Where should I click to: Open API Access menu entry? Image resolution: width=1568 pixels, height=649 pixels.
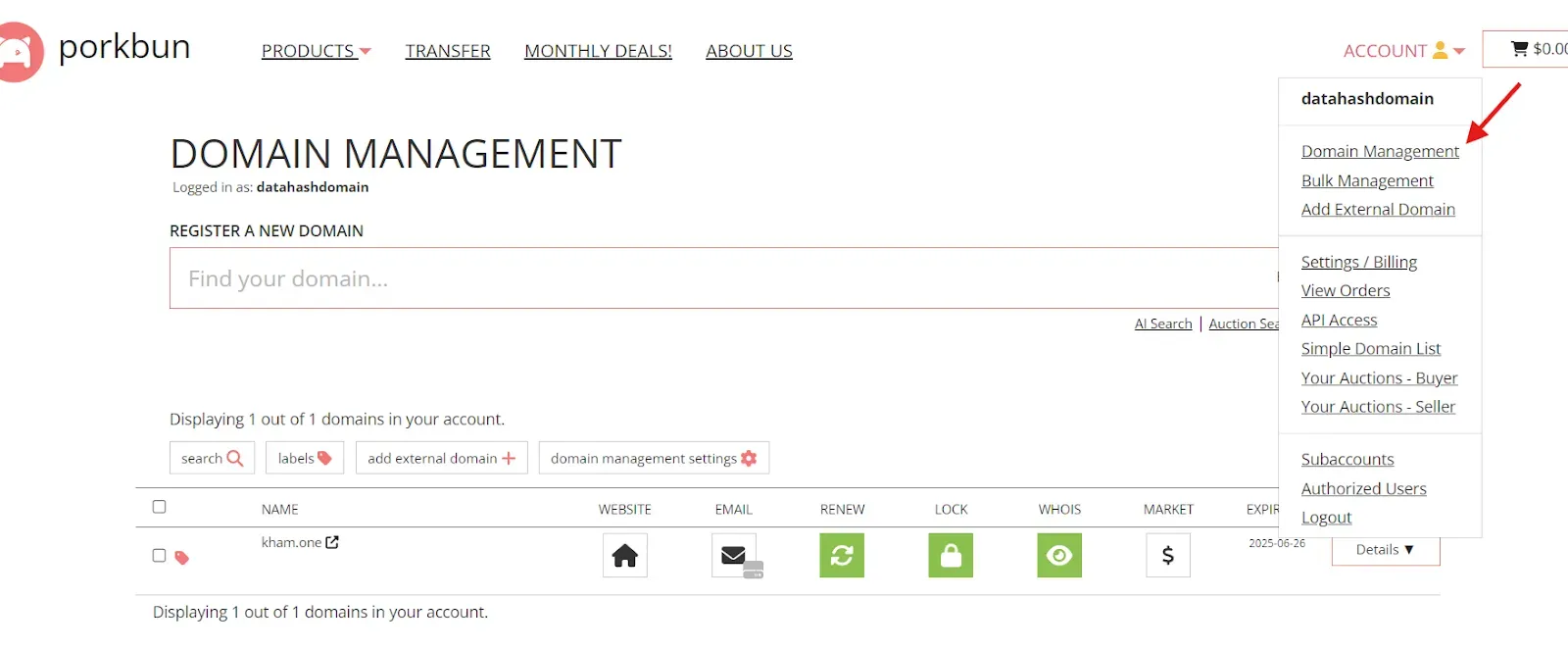1339,320
